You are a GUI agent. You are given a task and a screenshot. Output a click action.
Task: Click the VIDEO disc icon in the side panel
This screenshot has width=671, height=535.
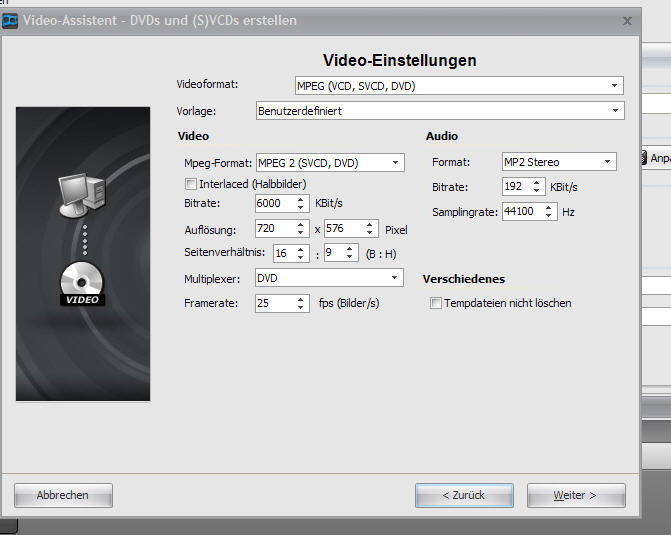[x=82, y=284]
